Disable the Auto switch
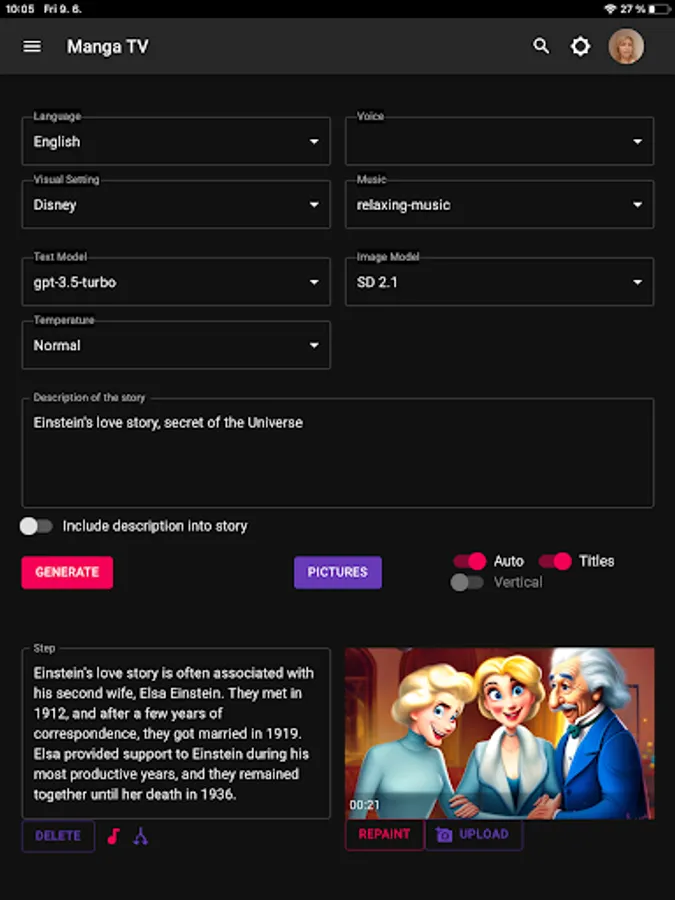The height and width of the screenshot is (900, 675). point(470,561)
